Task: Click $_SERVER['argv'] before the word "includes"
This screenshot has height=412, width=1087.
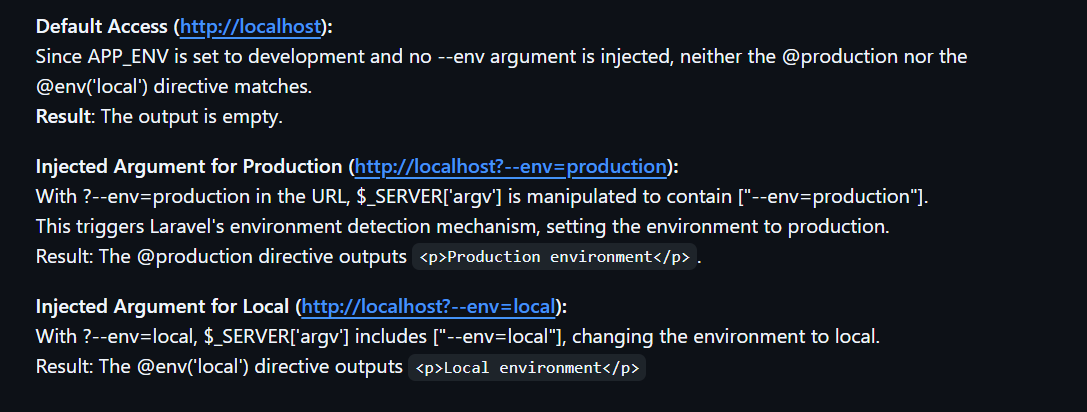Action: (276, 337)
